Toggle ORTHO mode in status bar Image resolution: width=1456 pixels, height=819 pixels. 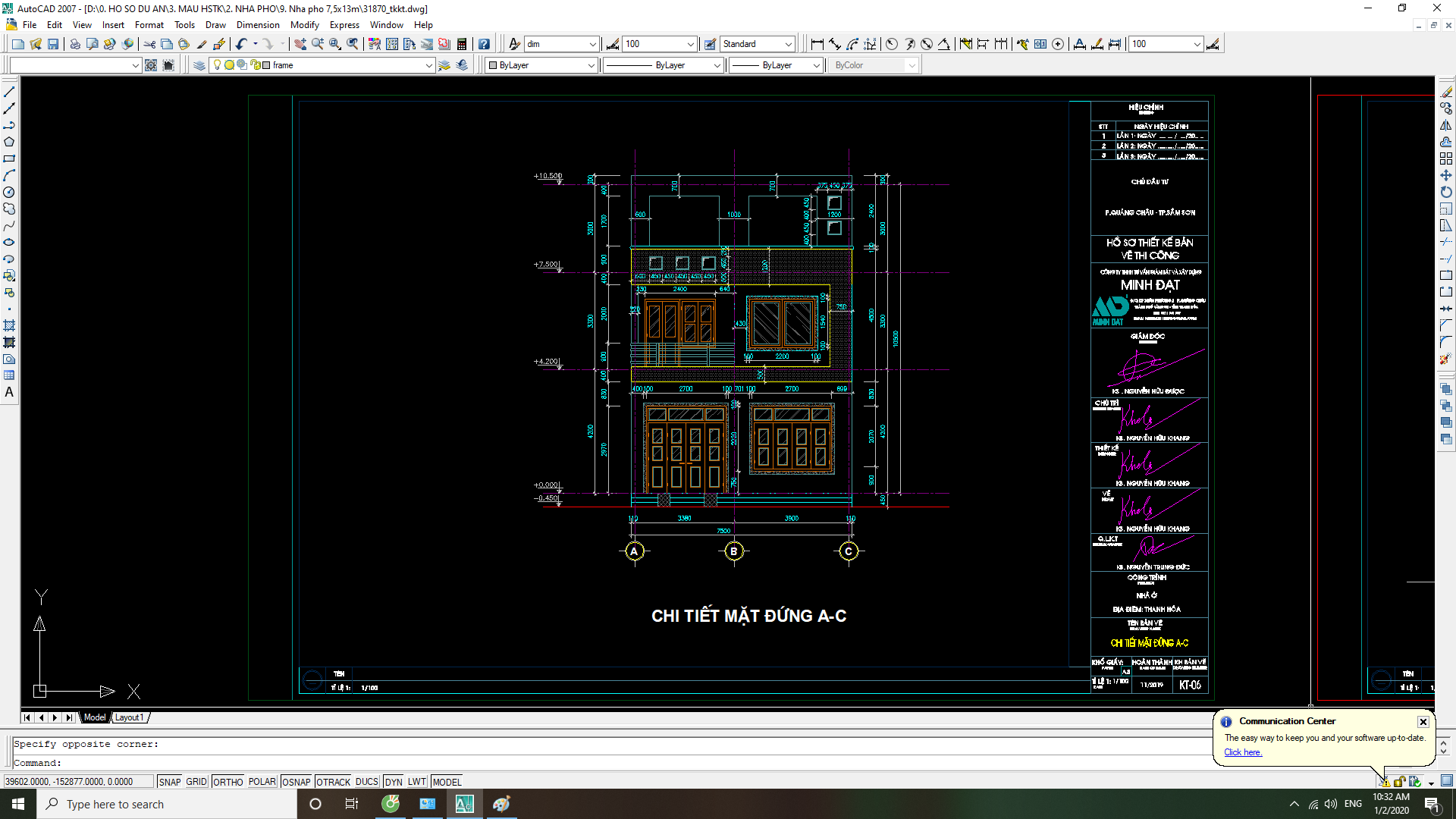227,782
